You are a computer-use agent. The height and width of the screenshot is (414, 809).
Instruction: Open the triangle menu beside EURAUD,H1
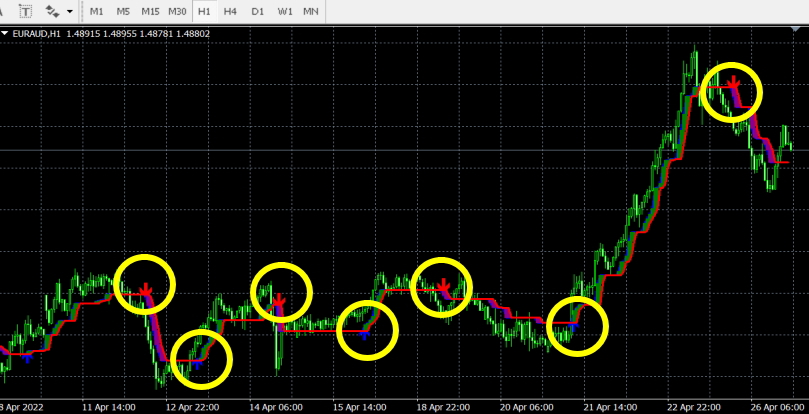point(5,34)
